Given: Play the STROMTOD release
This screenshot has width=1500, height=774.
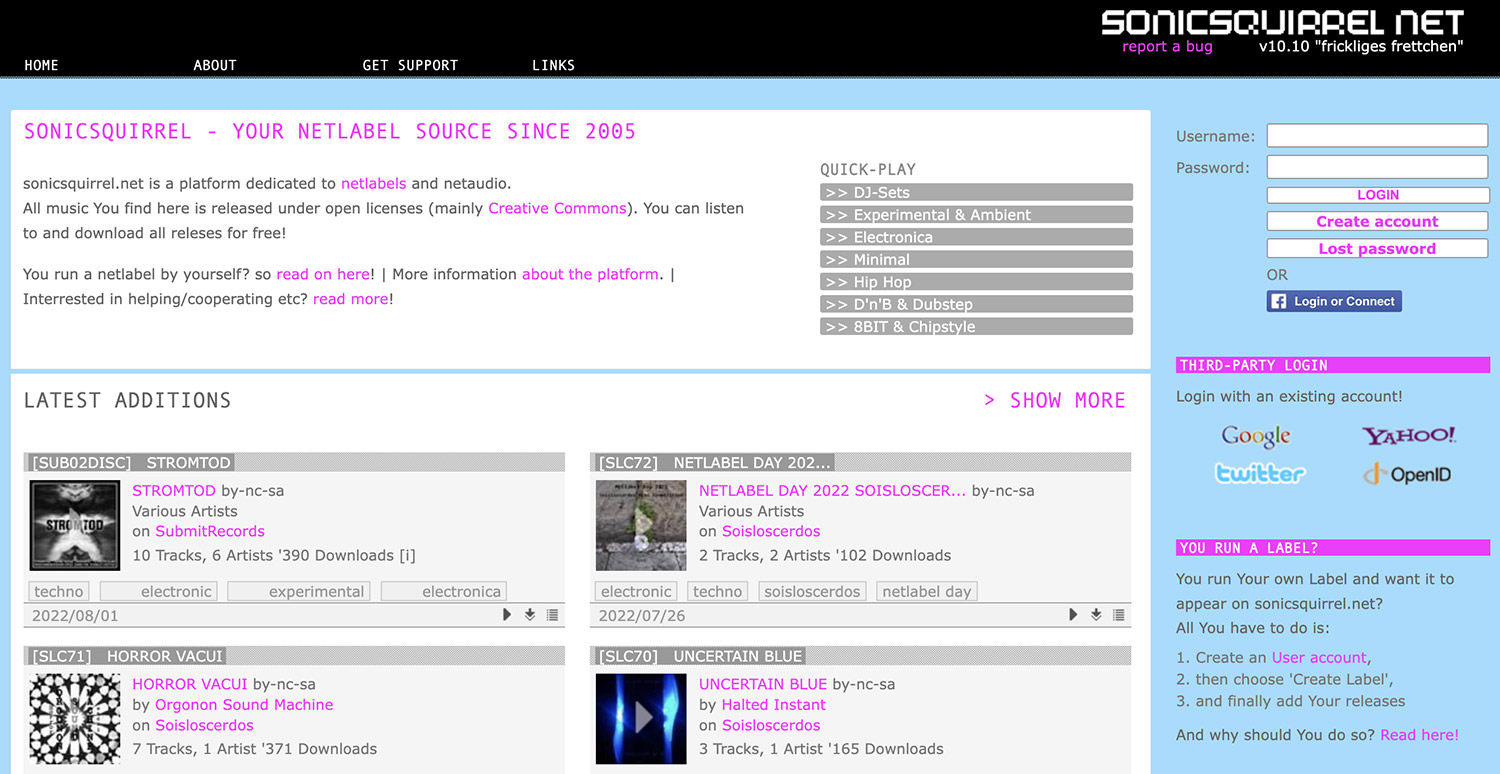Looking at the screenshot, I should [507, 615].
